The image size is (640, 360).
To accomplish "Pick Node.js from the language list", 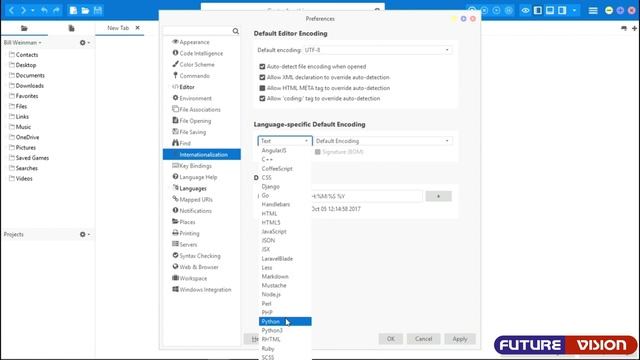I will (x=285, y=294).
